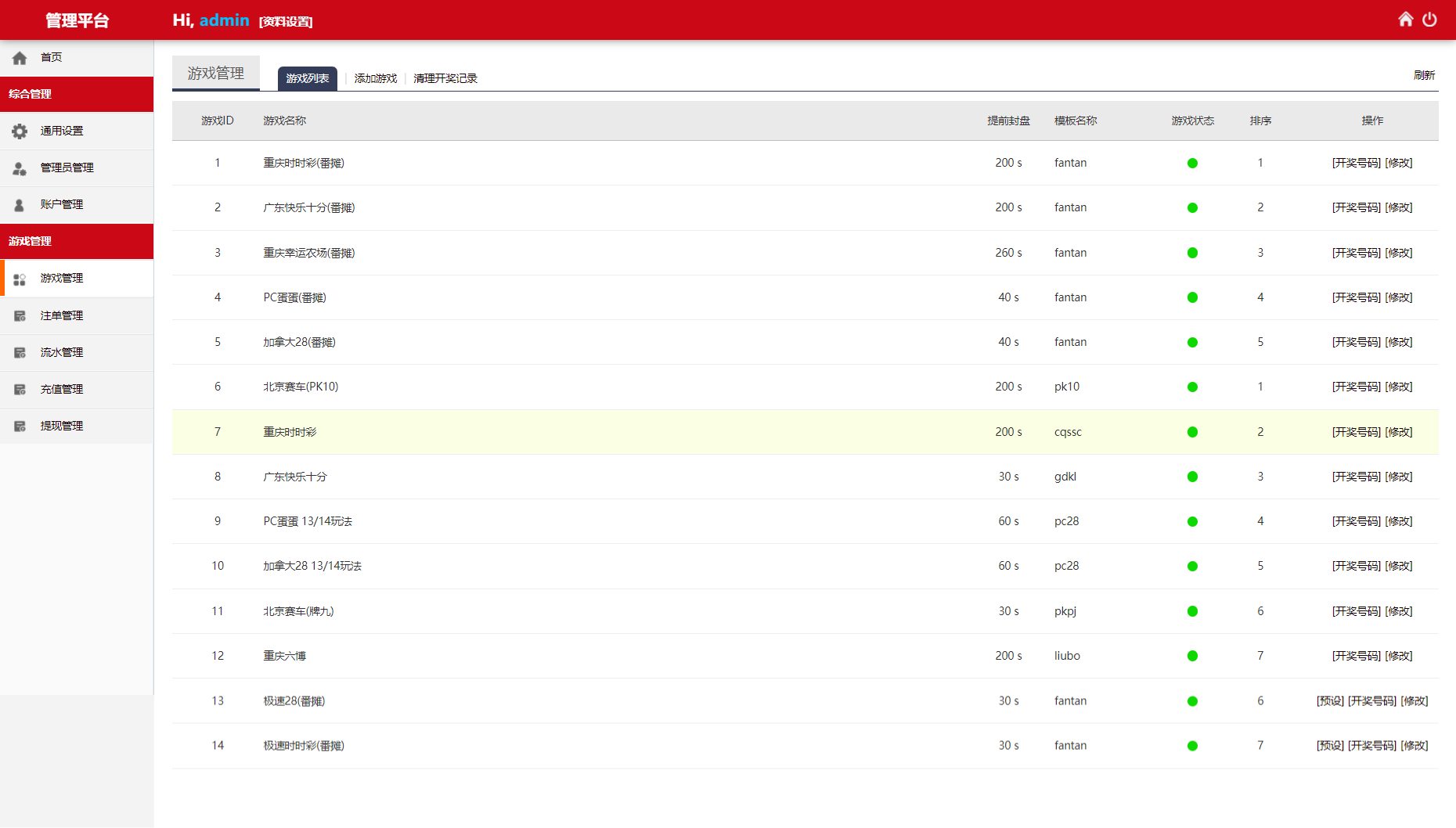Open 通用设置 in the sidebar
The width and height of the screenshot is (1456, 828).
point(77,131)
